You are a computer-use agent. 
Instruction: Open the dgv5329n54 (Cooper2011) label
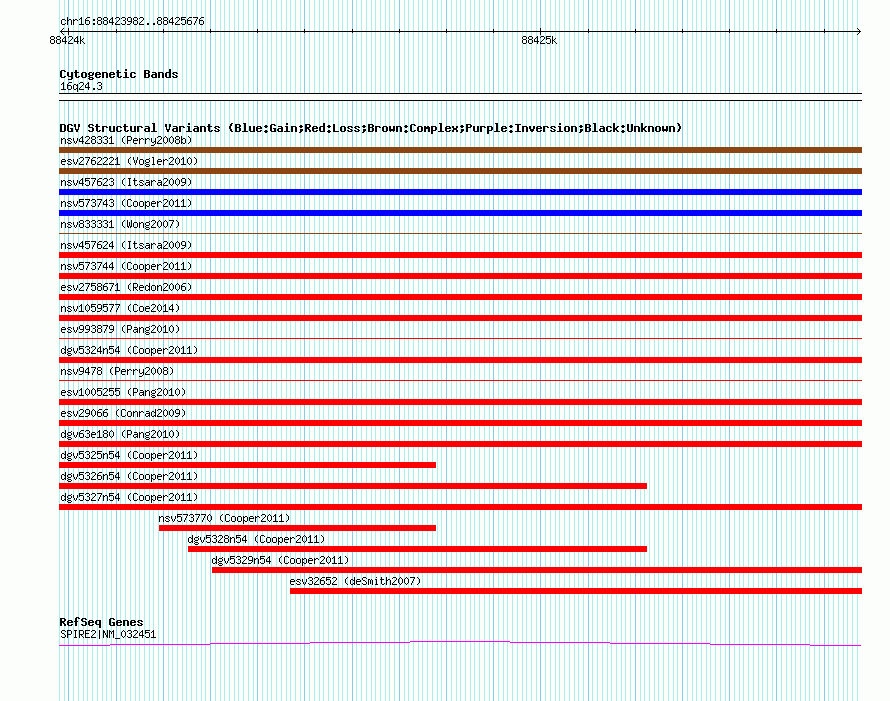tap(280, 560)
